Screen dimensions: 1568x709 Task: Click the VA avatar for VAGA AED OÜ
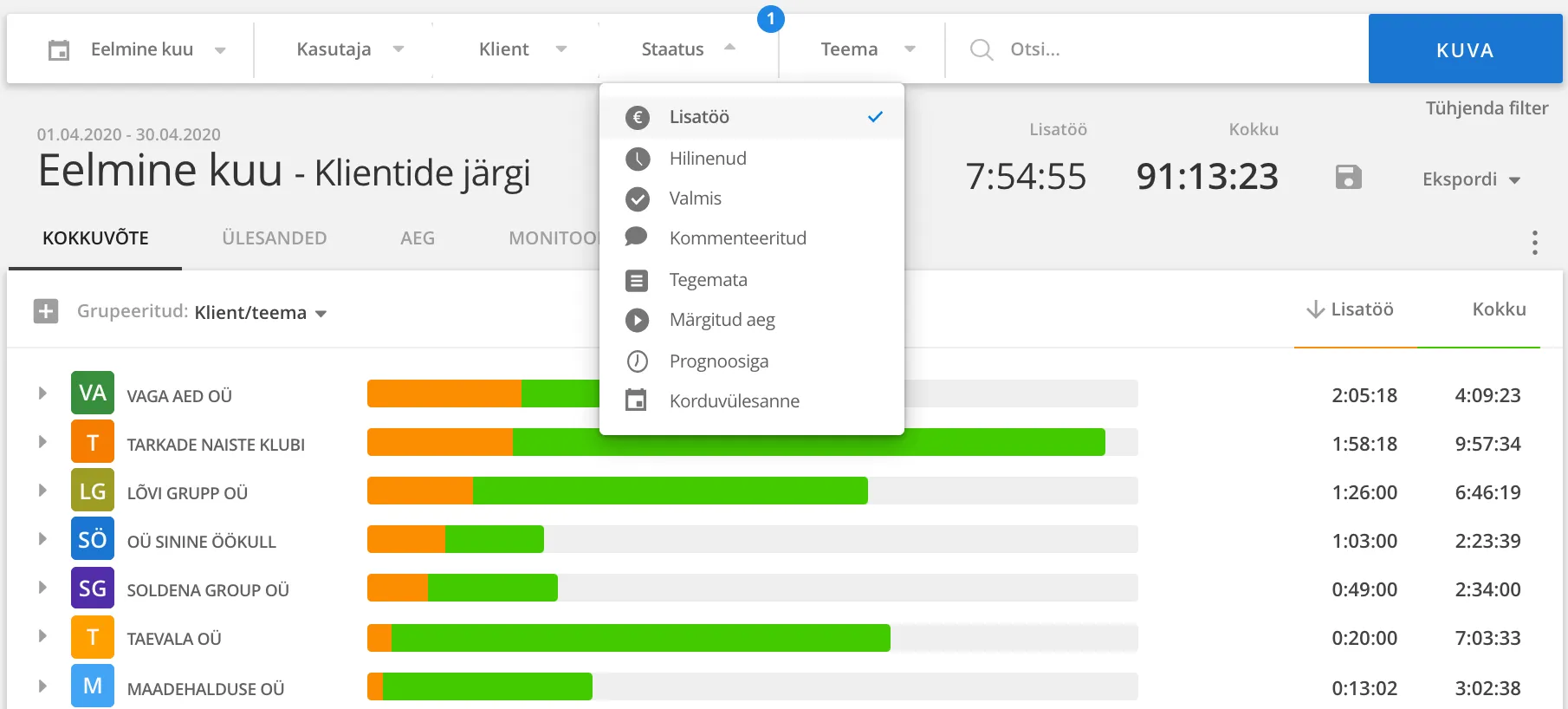coord(93,393)
